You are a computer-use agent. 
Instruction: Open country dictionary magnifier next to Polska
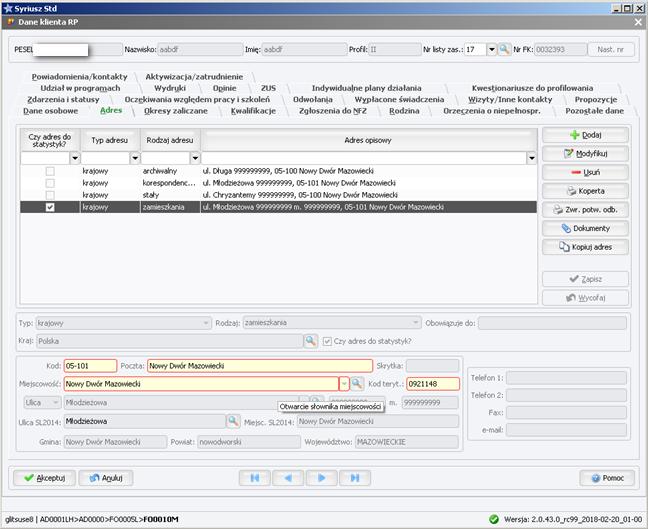click(310, 341)
